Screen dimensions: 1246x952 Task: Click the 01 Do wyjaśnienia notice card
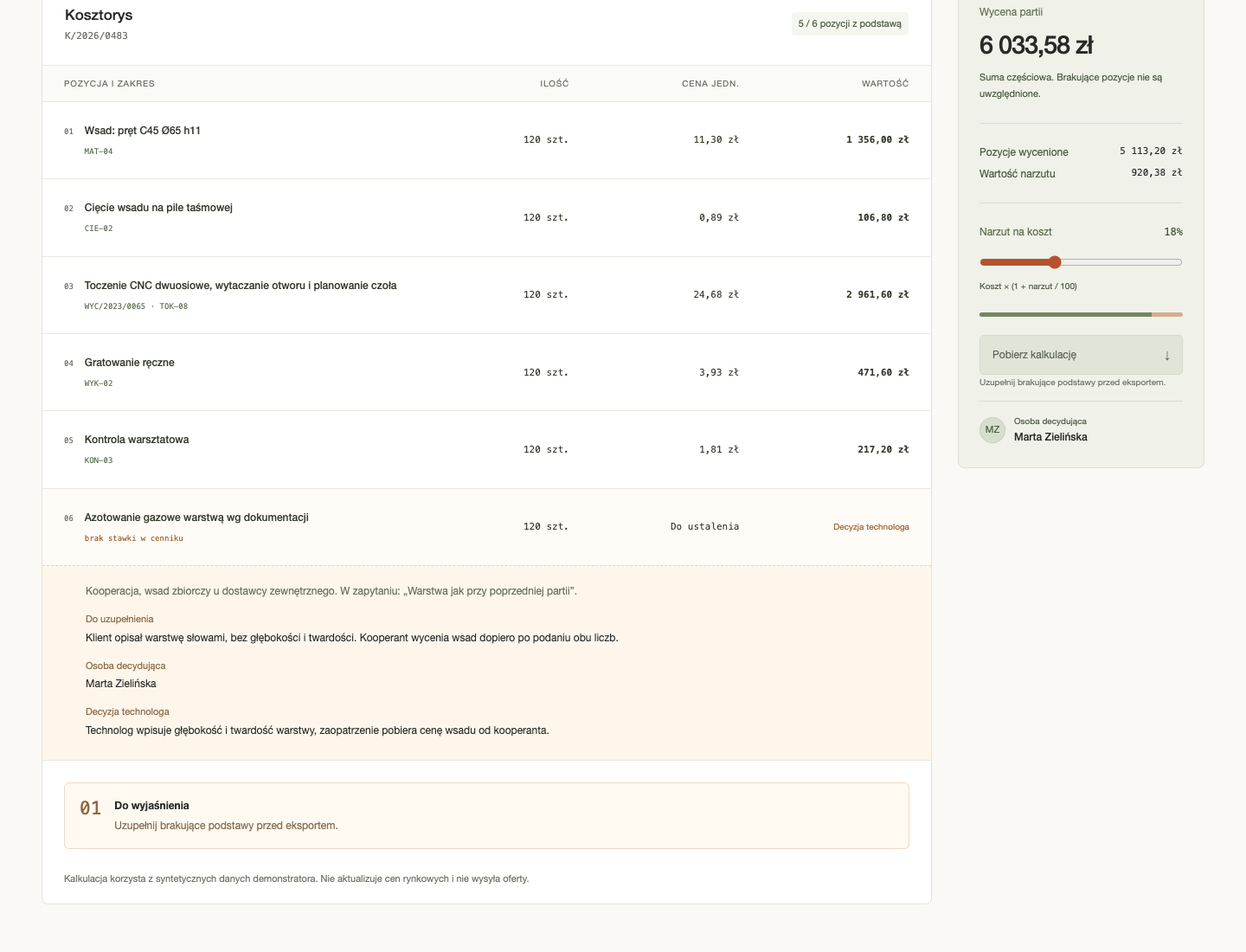coord(486,815)
